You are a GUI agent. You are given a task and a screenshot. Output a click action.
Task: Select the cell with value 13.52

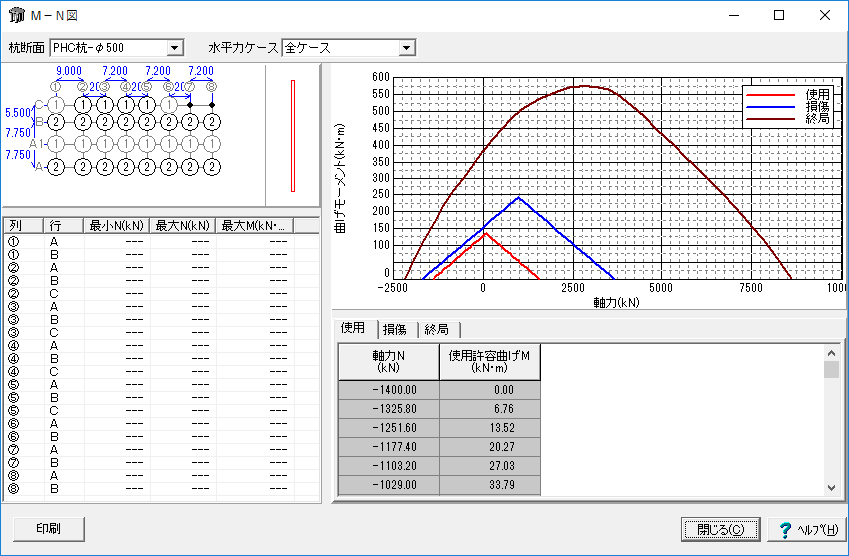pos(489,428)
